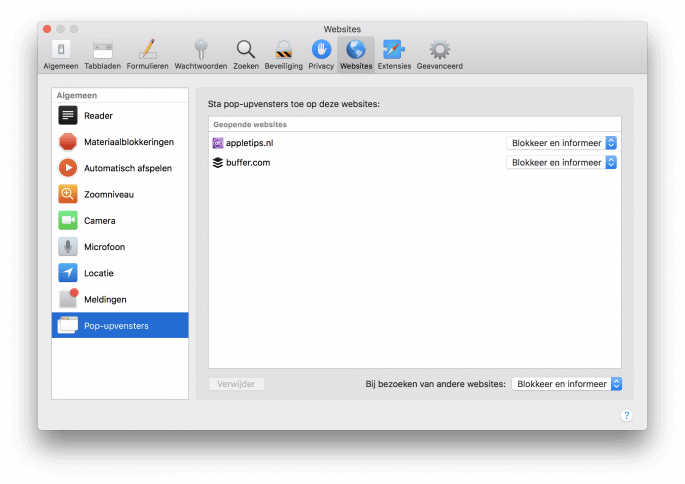The image size is (685, 484).
Task: Open the Beveiliging padlock pane
Action: click(284, 55)
